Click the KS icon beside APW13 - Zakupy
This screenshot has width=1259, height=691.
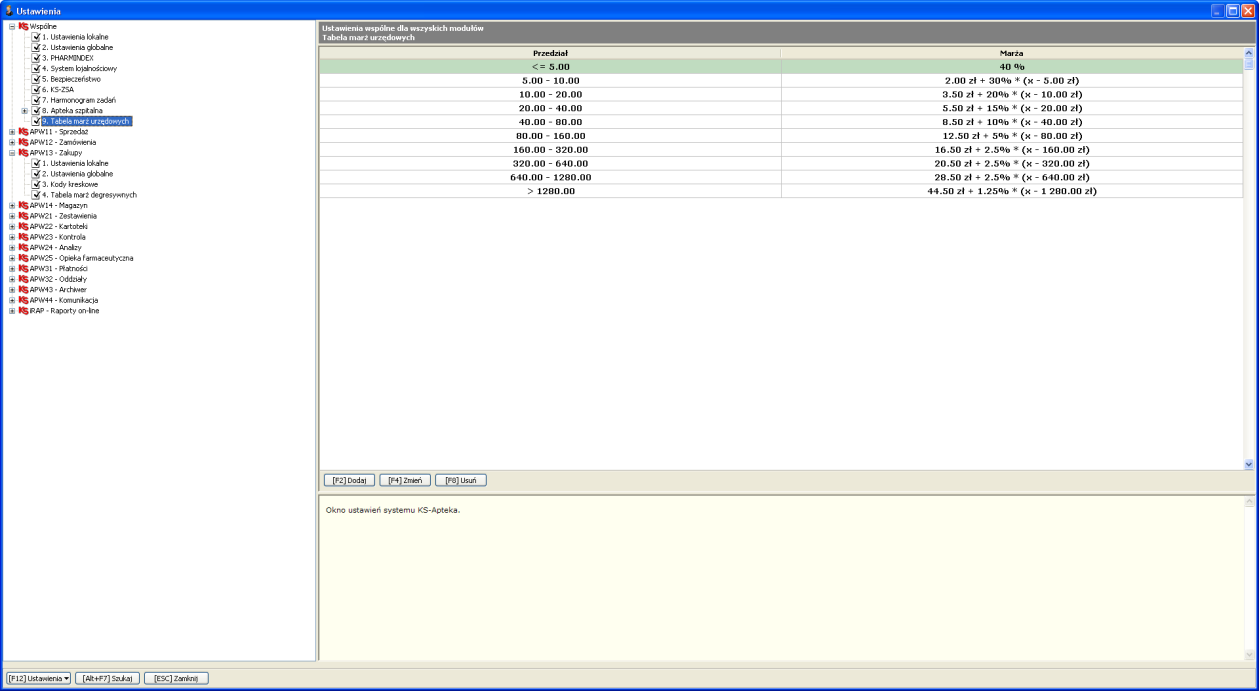pyautogui.click(x=23, y=153)
